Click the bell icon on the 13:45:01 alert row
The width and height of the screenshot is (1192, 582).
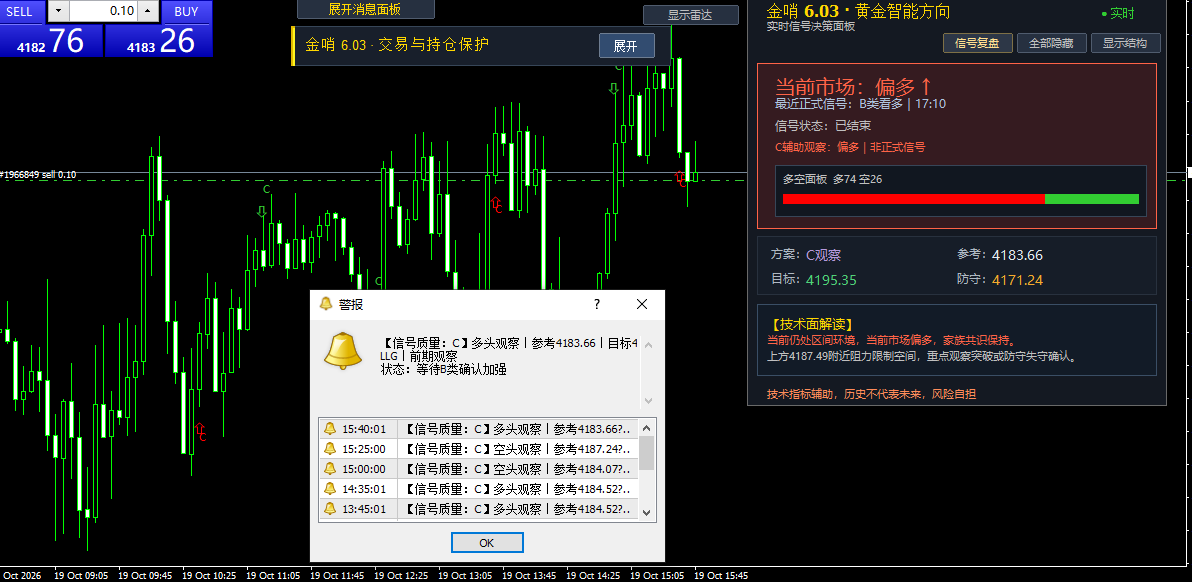[330, 508]
